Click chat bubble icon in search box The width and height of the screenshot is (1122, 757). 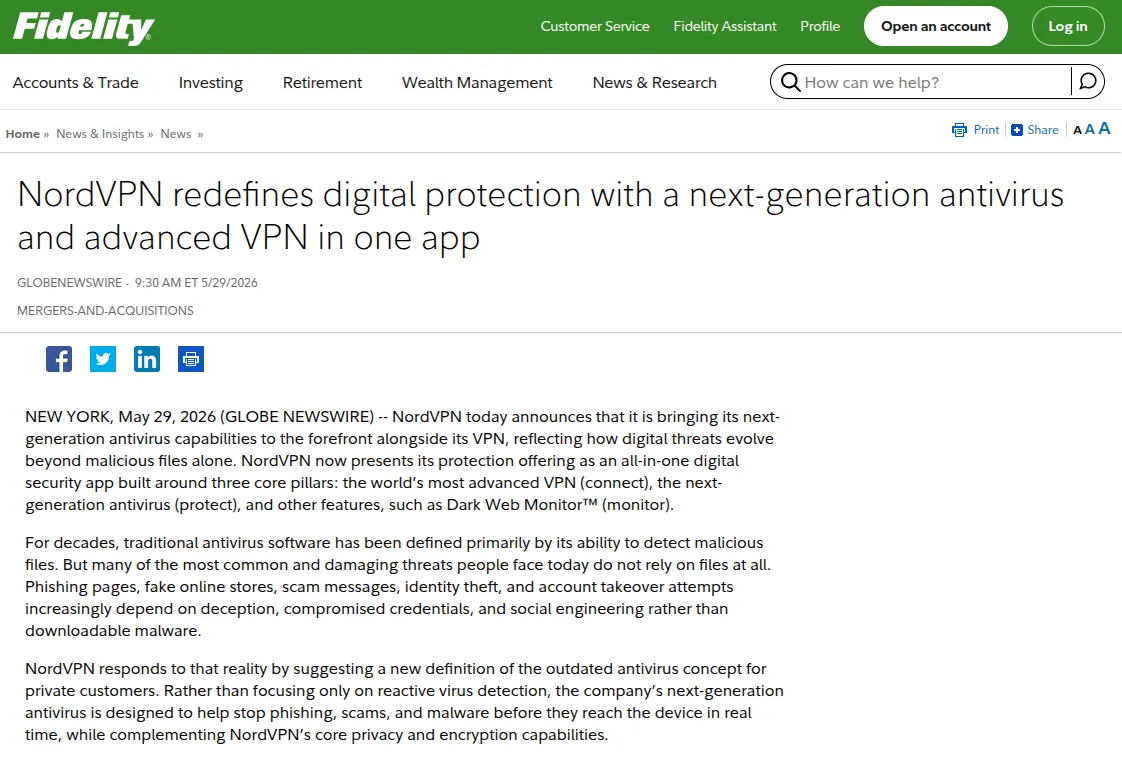(1088, 82)
